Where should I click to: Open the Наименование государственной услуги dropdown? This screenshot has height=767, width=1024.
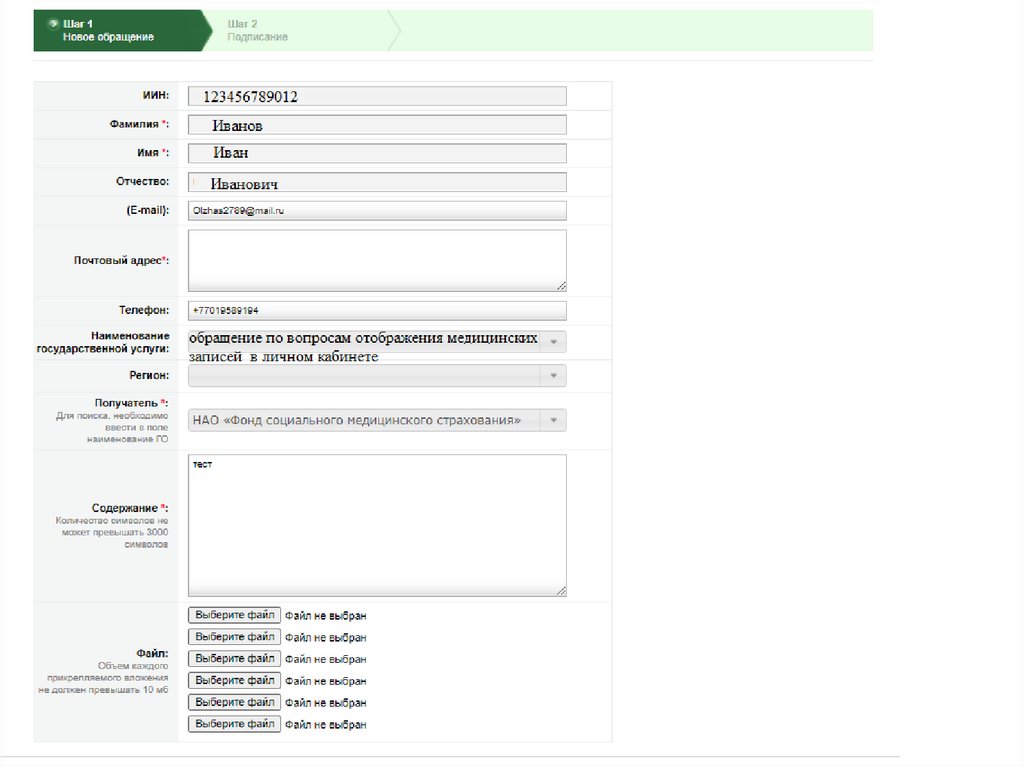pos(377,342)
